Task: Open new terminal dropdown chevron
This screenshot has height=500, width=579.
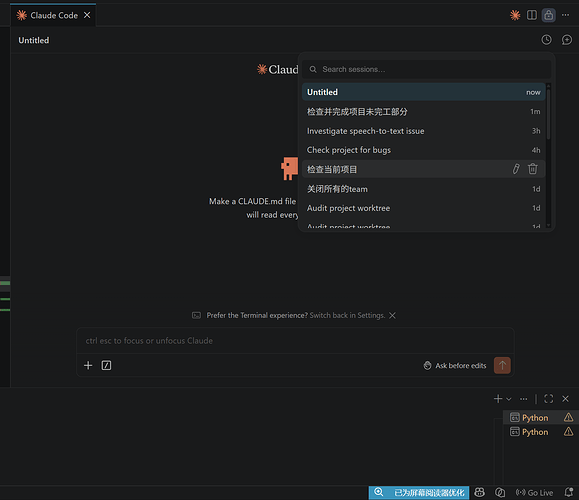Action: click(509, 399)
